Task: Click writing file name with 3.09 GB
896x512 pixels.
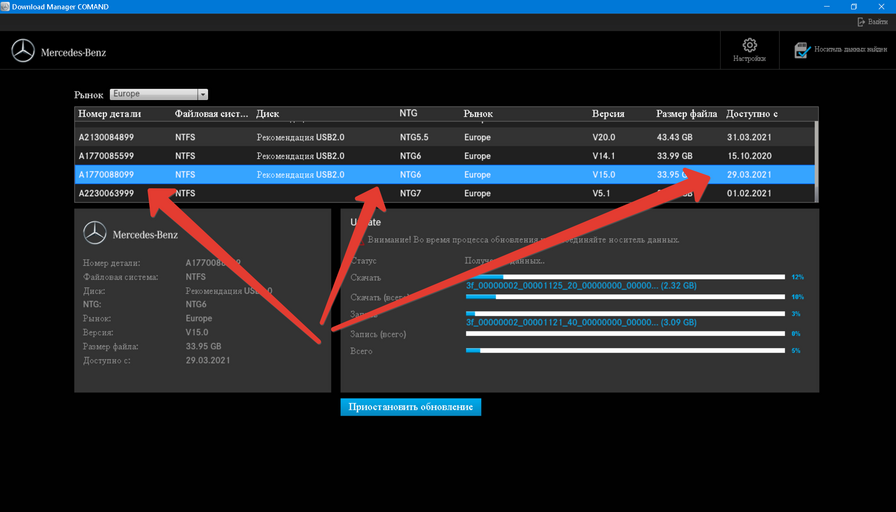Action: (x=581, y=322)
